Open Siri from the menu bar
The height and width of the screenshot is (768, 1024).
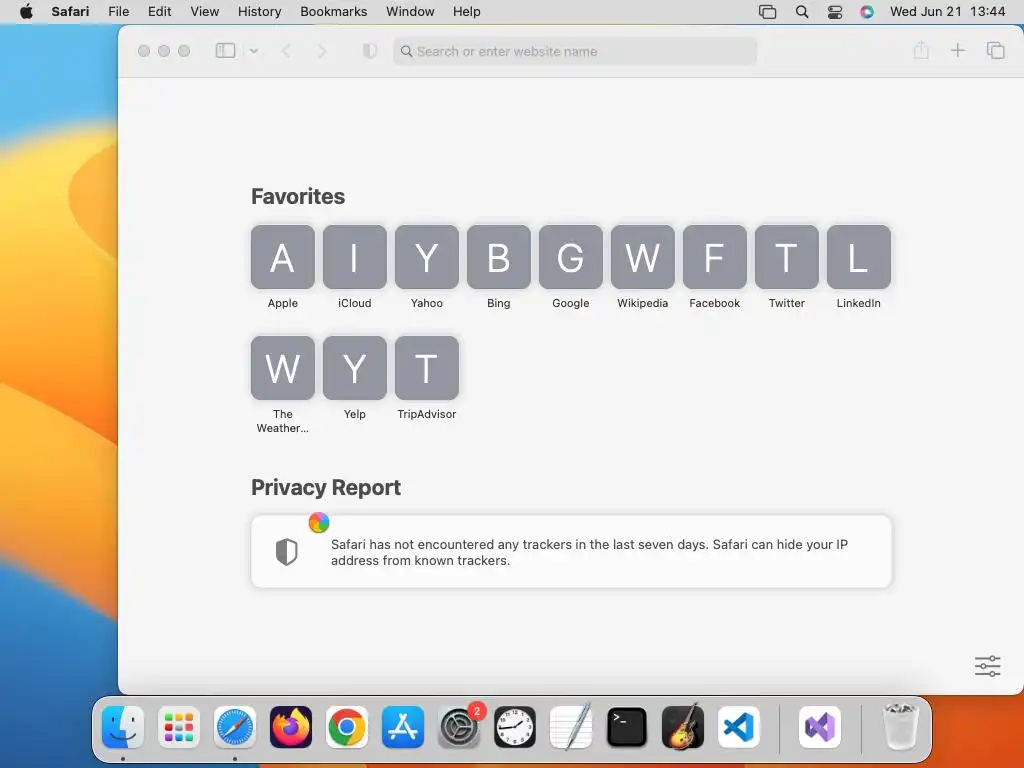(x=867, y=12)
